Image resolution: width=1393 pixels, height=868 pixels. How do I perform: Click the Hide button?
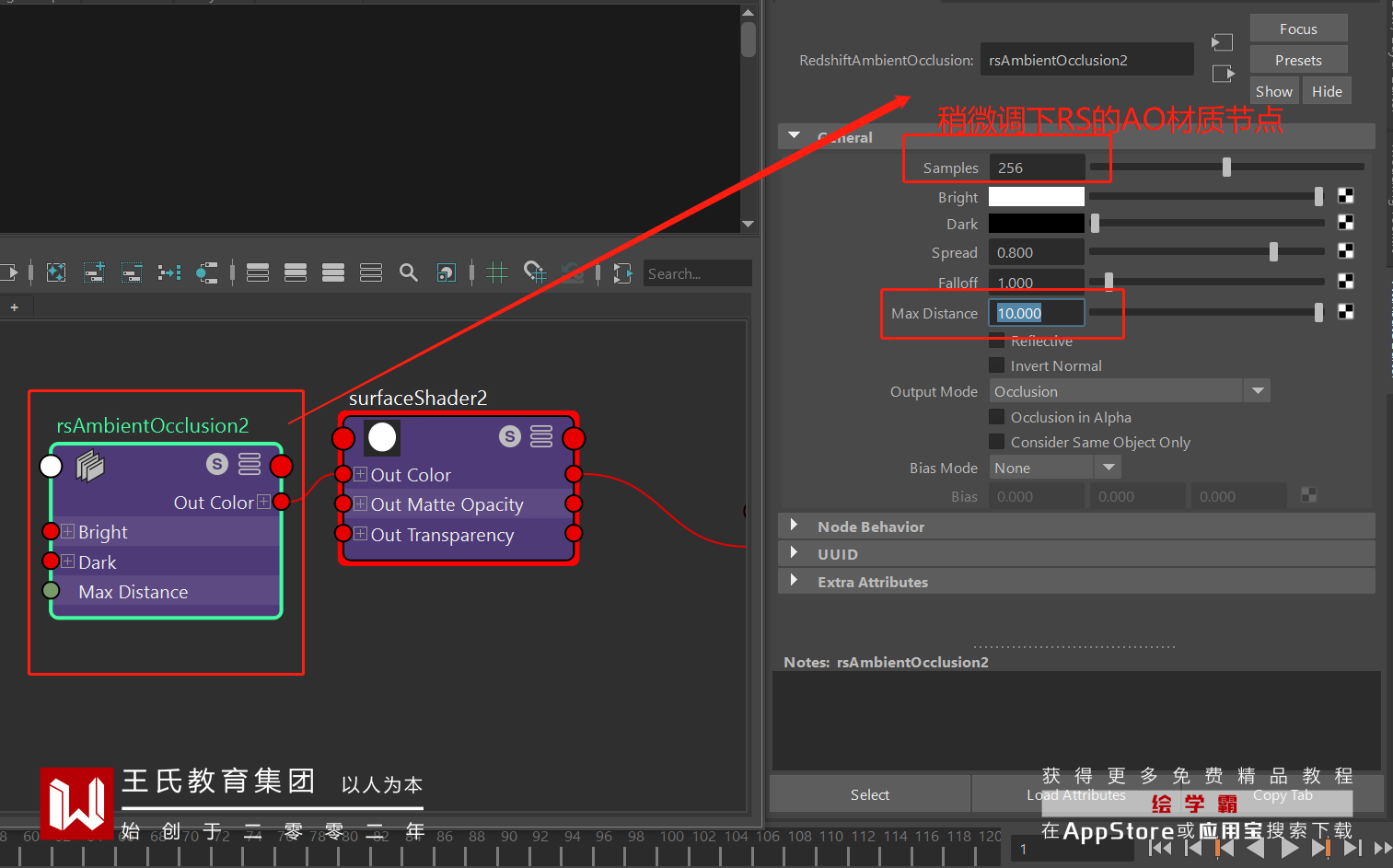[1327, 91]
